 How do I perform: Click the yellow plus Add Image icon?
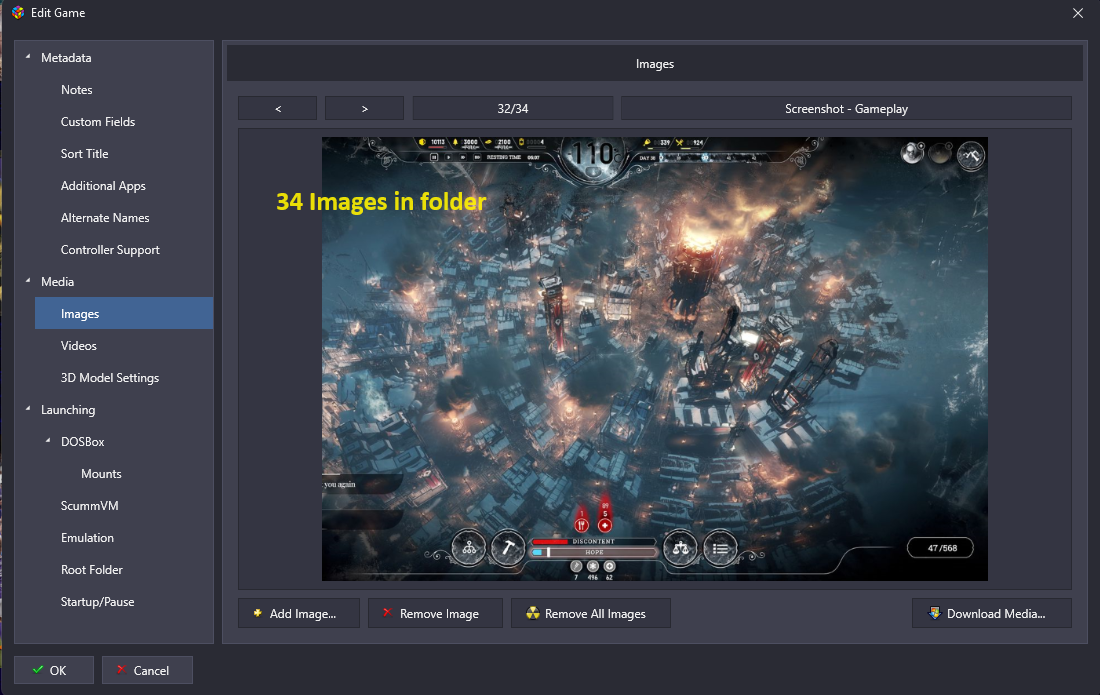[257, 613]
